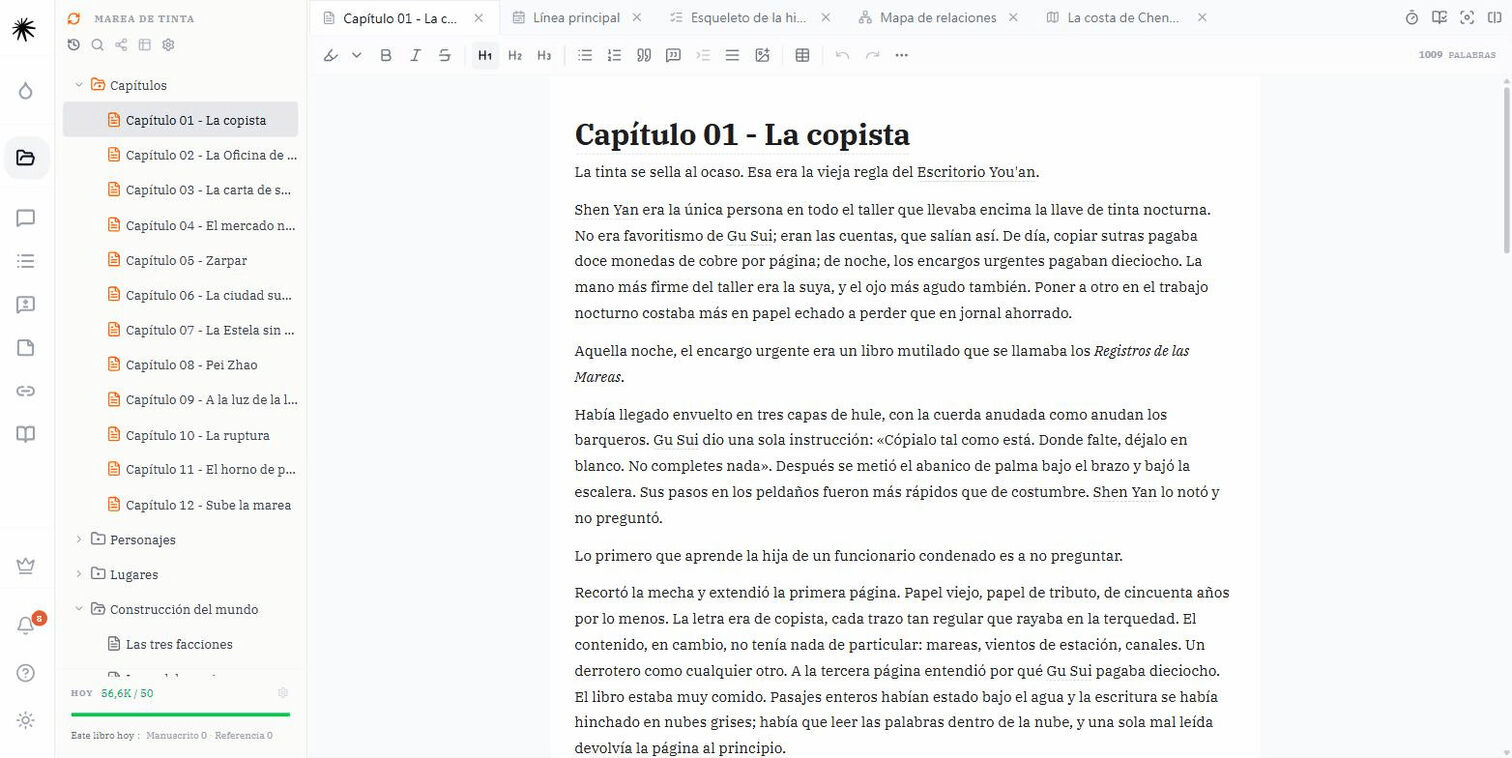Toggle split view panel
This screenshot has width=1512, height=758.
(x=1494, y=17)
